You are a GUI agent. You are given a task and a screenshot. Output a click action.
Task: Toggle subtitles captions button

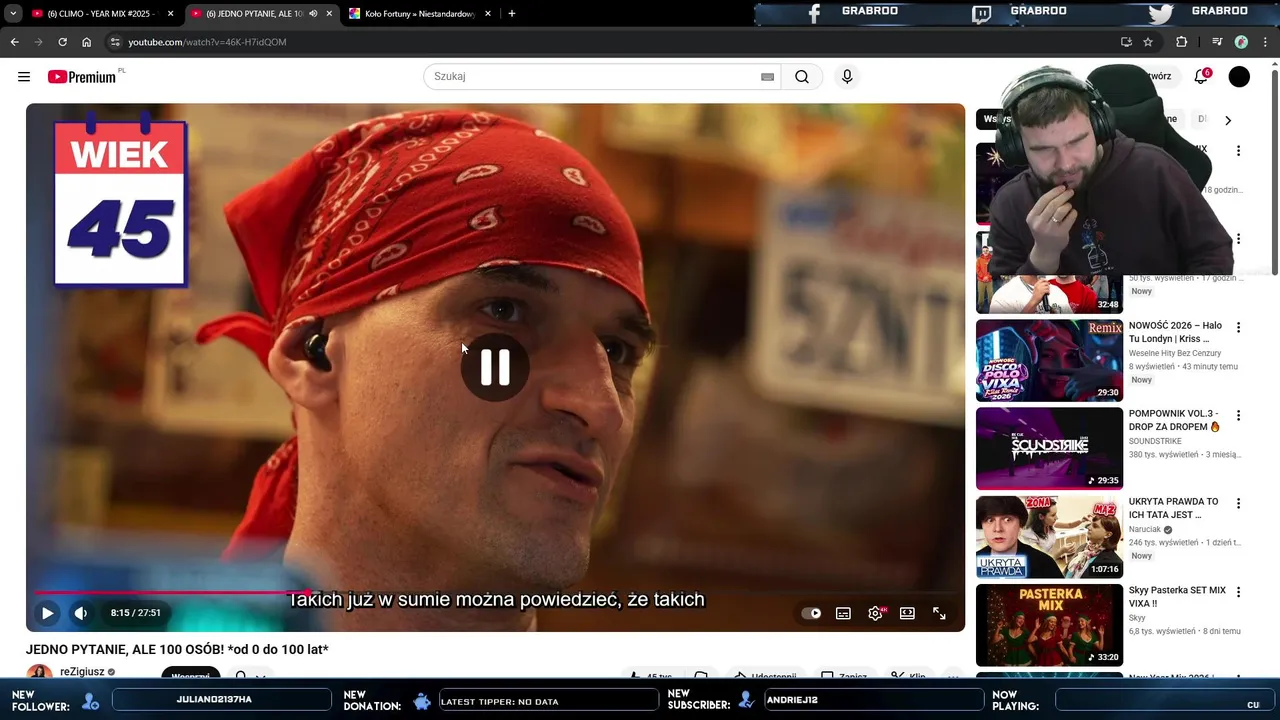click(843, 613)
